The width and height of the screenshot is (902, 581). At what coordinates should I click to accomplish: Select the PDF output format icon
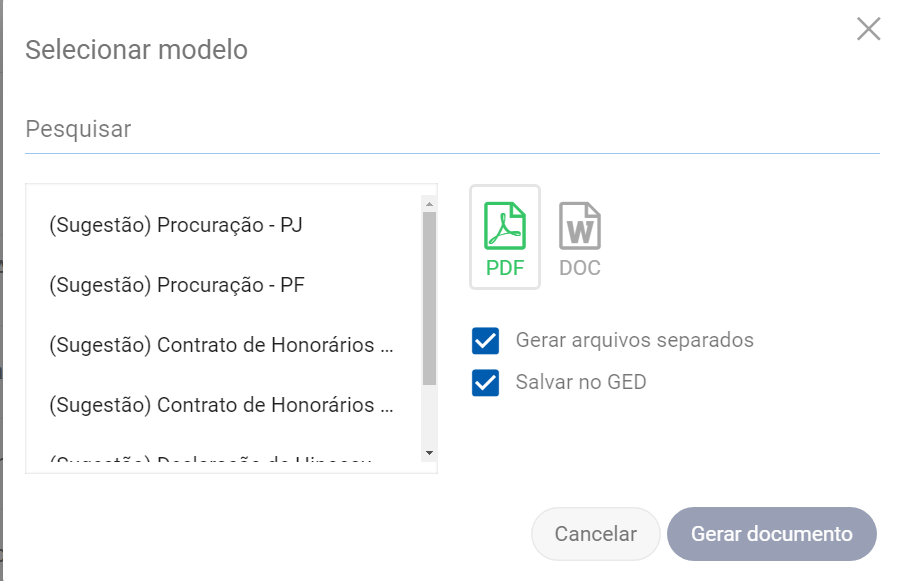[x=505, y=237]
